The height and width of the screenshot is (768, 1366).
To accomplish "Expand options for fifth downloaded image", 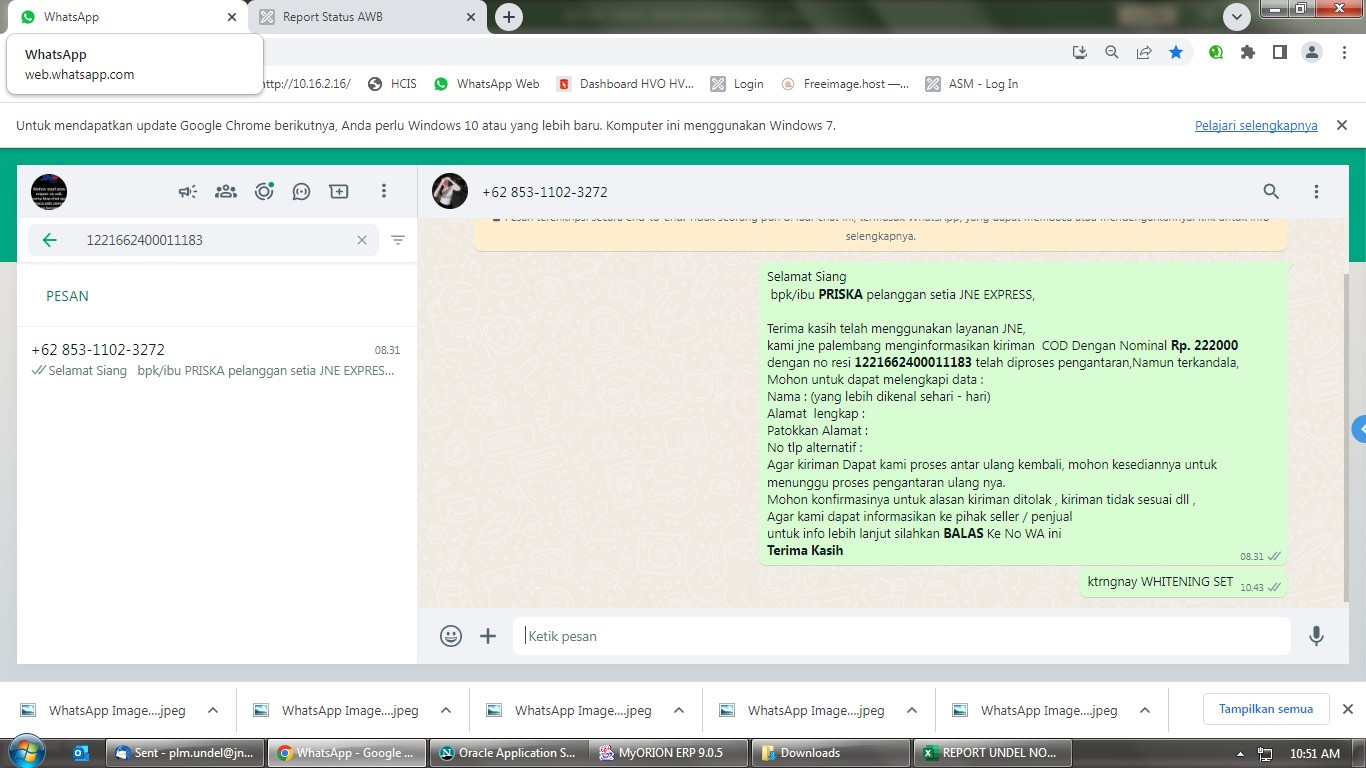I will pyautogui.click(x=1145, y=711).
